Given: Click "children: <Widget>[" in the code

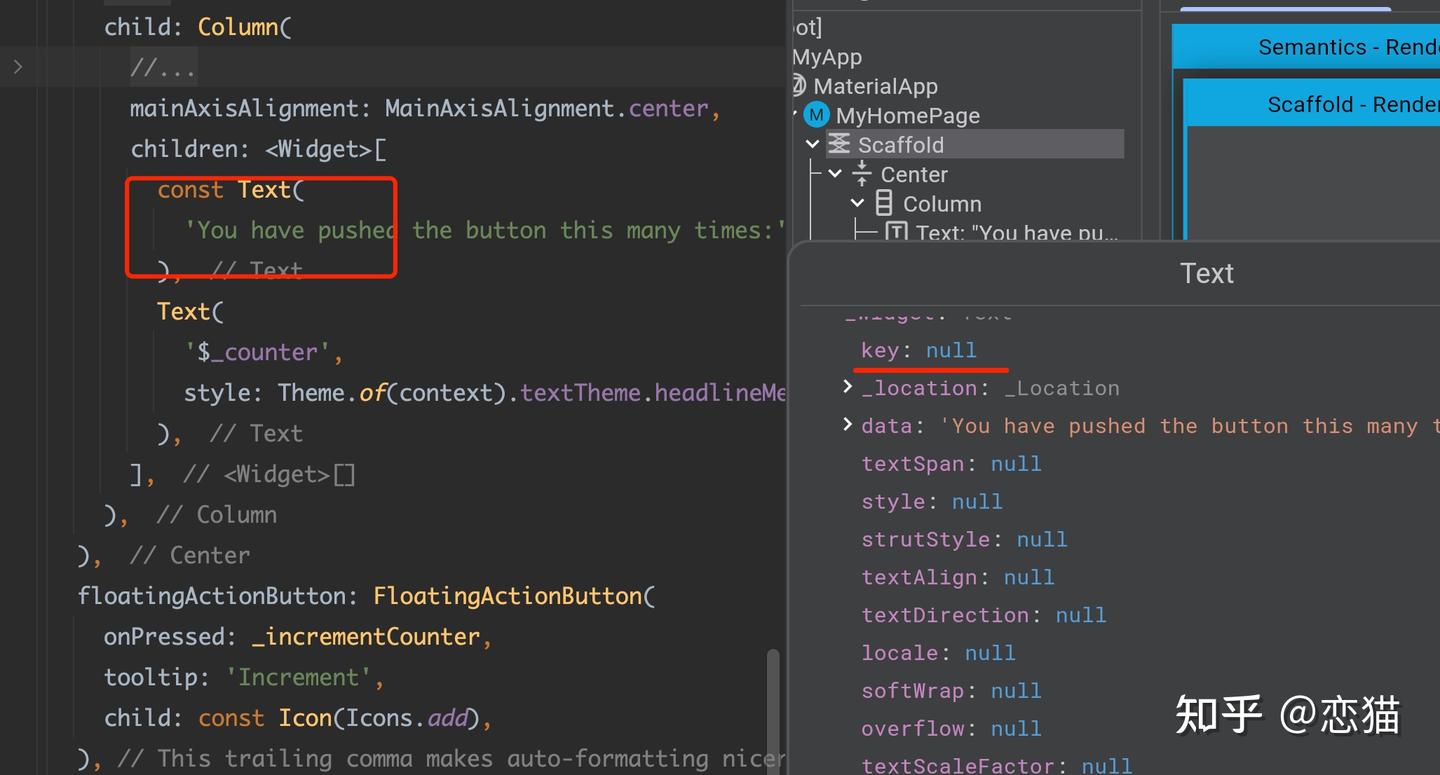Looking at the screenshot, I should [258, 149].
